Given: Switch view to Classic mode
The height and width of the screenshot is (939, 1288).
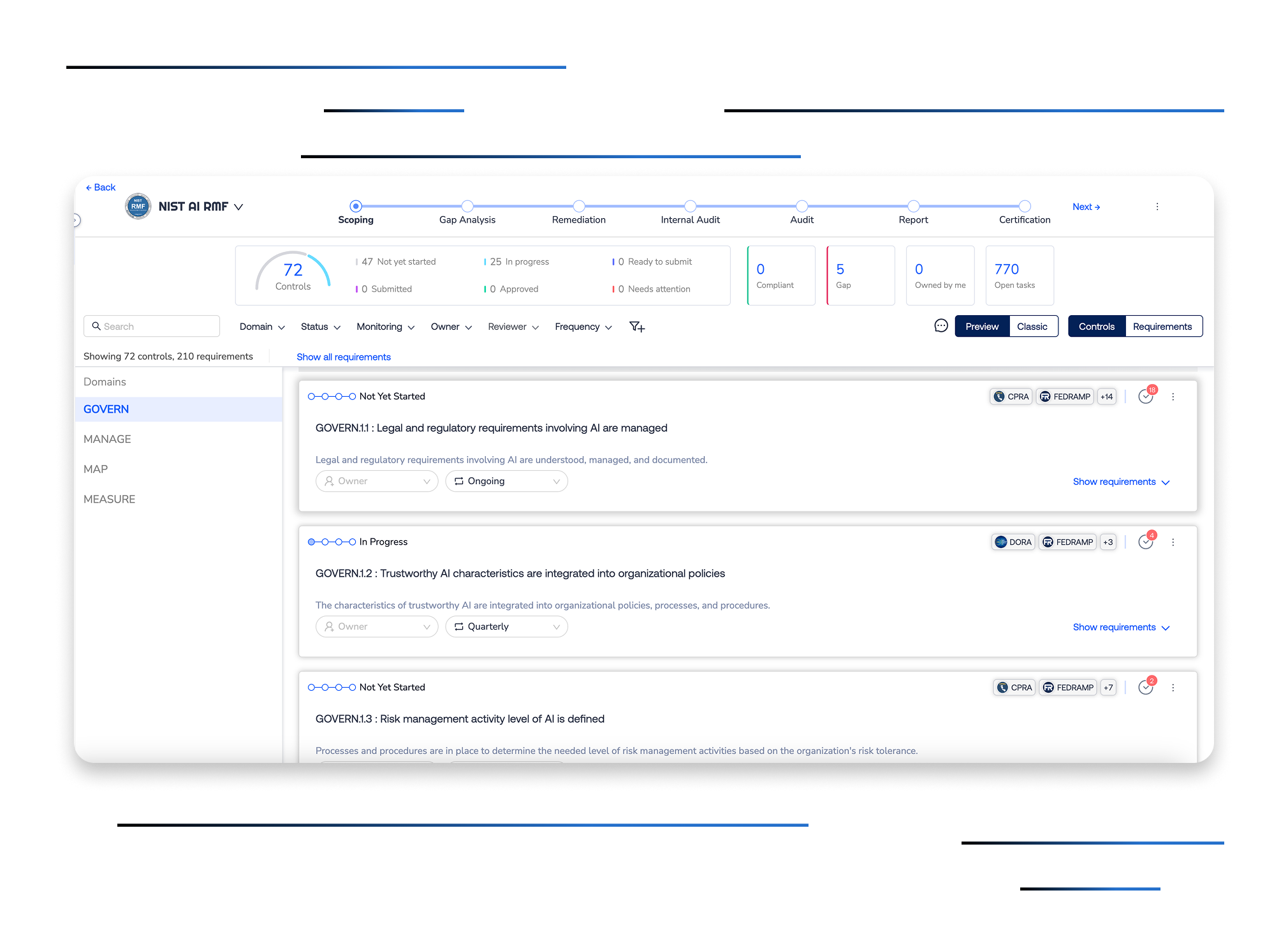Looking at the screenshot, I should [1032, 327].
